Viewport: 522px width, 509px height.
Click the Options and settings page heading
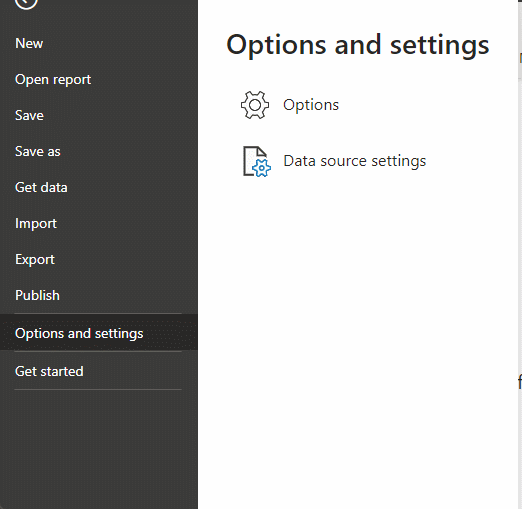(x=358, y=45)
